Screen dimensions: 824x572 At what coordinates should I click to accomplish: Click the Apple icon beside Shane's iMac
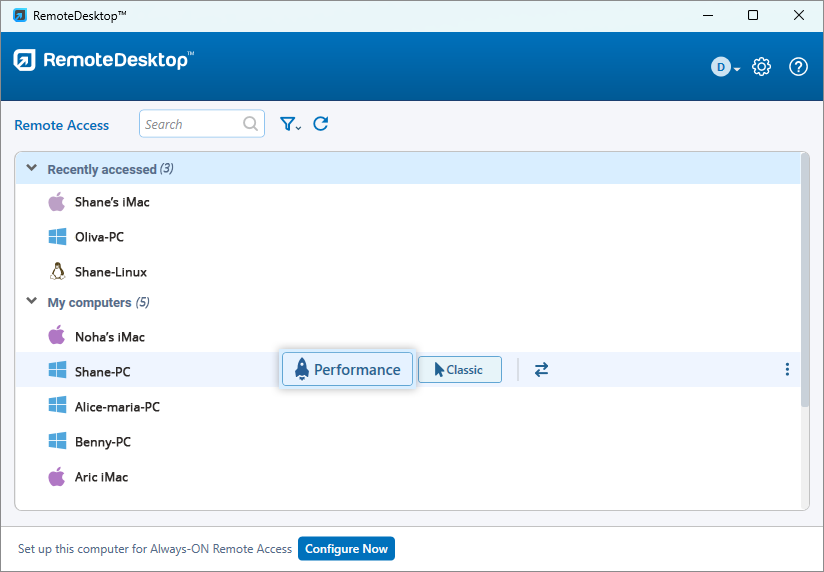pyautogui.click(x=57, y=202)
